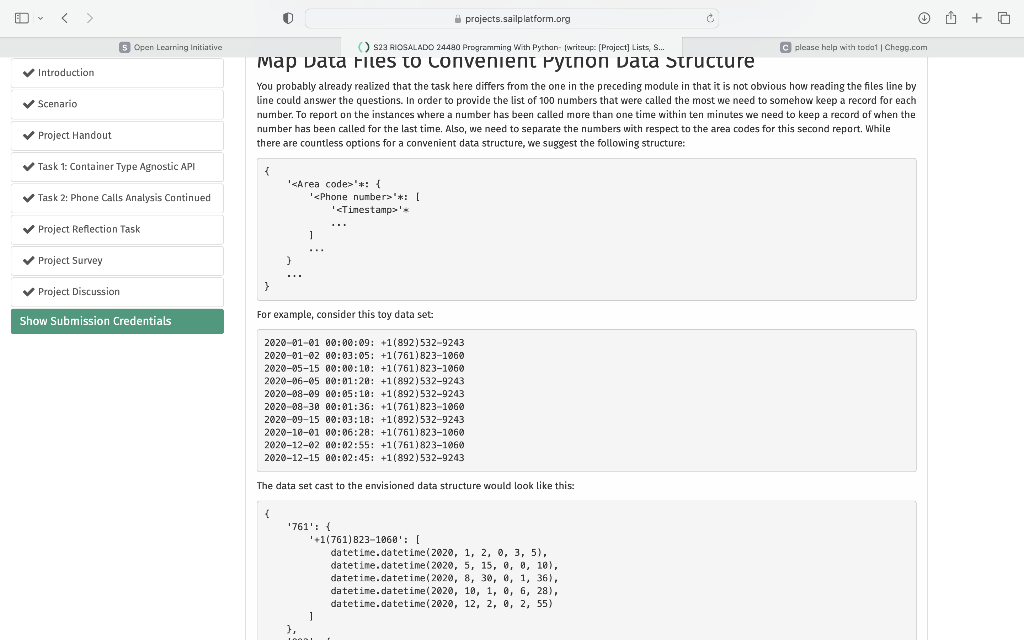1024x640 pixels.
Task: Open the Project Discussion section
Action: click(118, 292)
